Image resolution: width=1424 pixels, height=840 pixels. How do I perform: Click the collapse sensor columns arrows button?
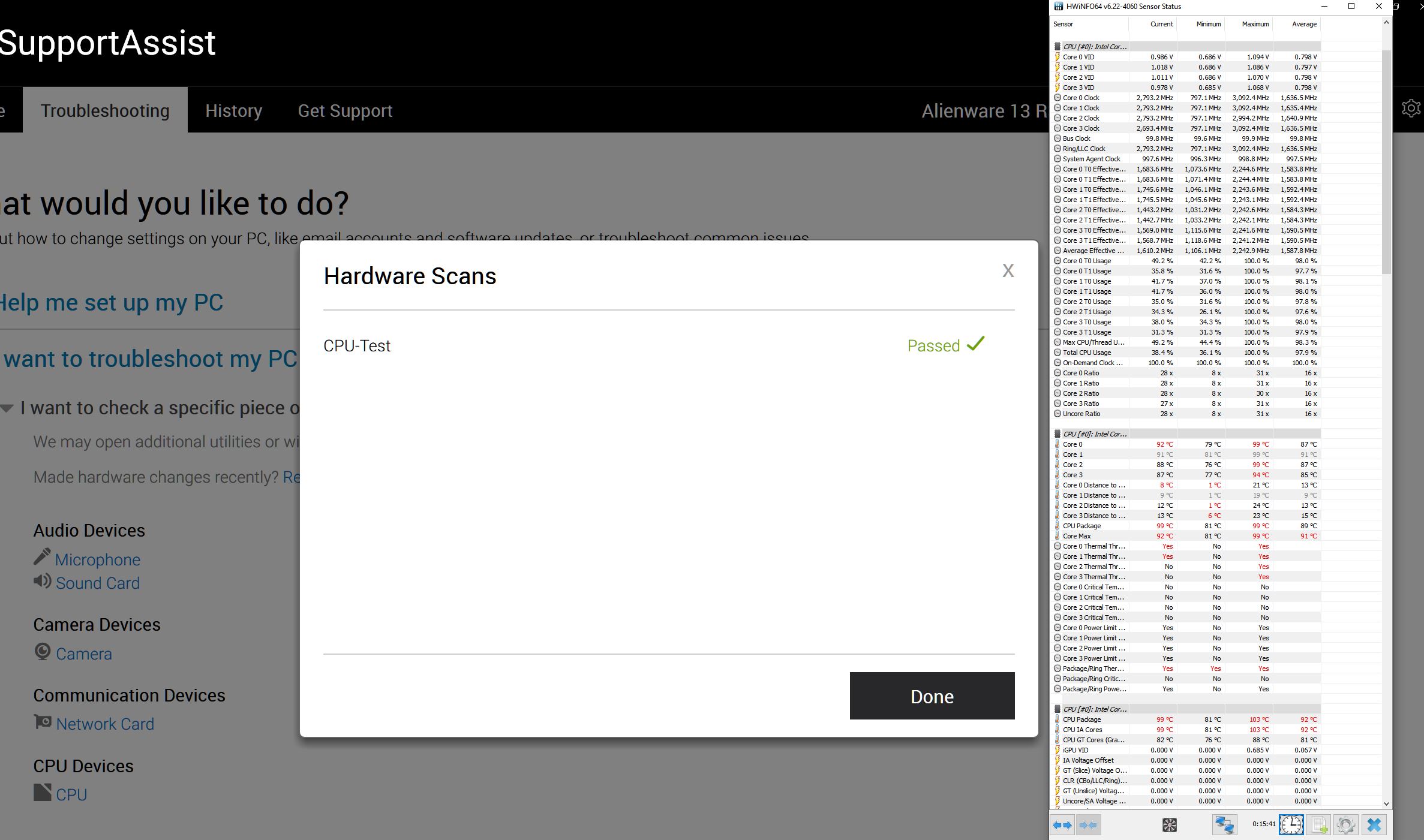[1088, 825]
